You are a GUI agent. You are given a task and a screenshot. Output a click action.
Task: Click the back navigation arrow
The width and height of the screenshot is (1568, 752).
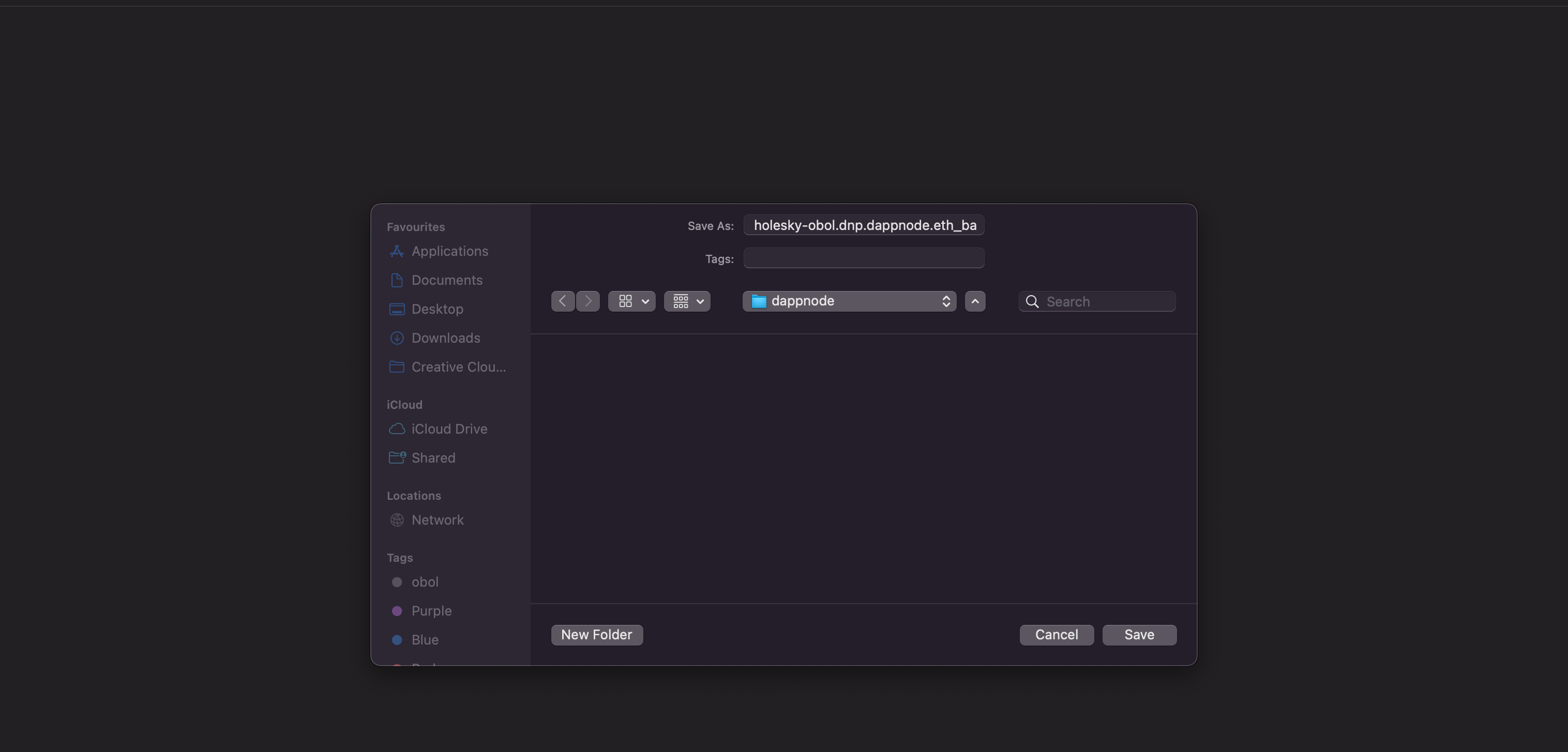click(x=563, y=301)
